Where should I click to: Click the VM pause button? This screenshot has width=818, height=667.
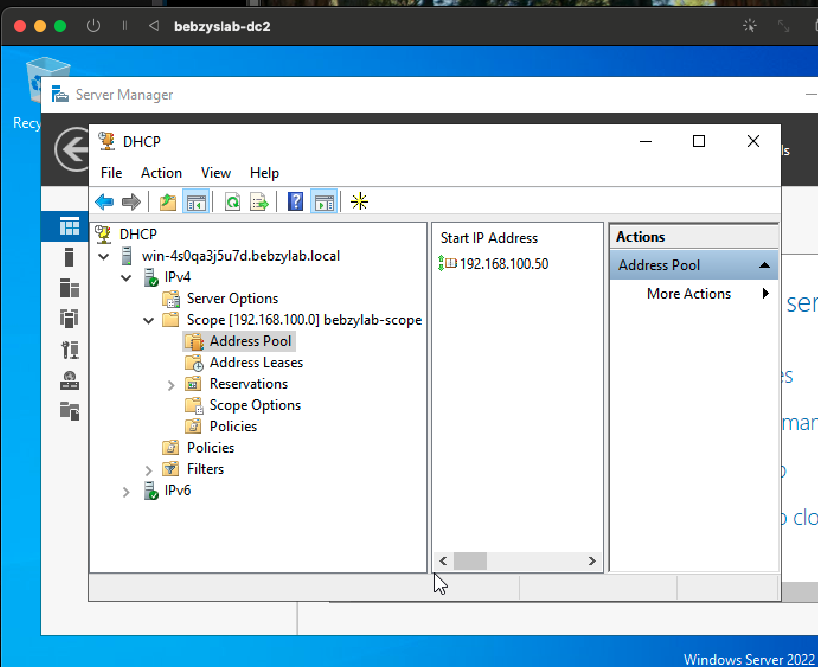(125, 26)
